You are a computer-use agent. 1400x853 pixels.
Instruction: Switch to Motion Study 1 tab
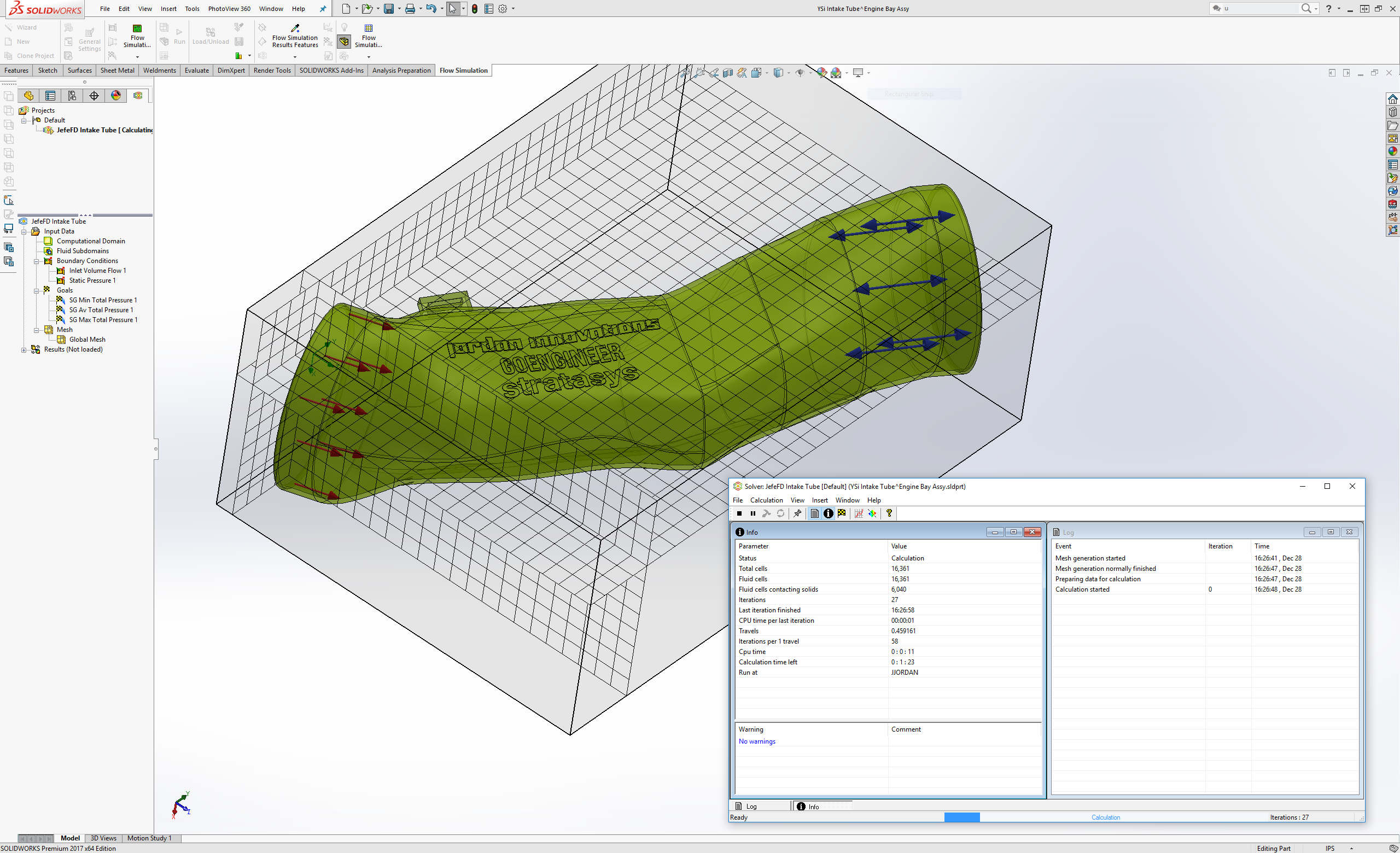[x=149, y=838]
